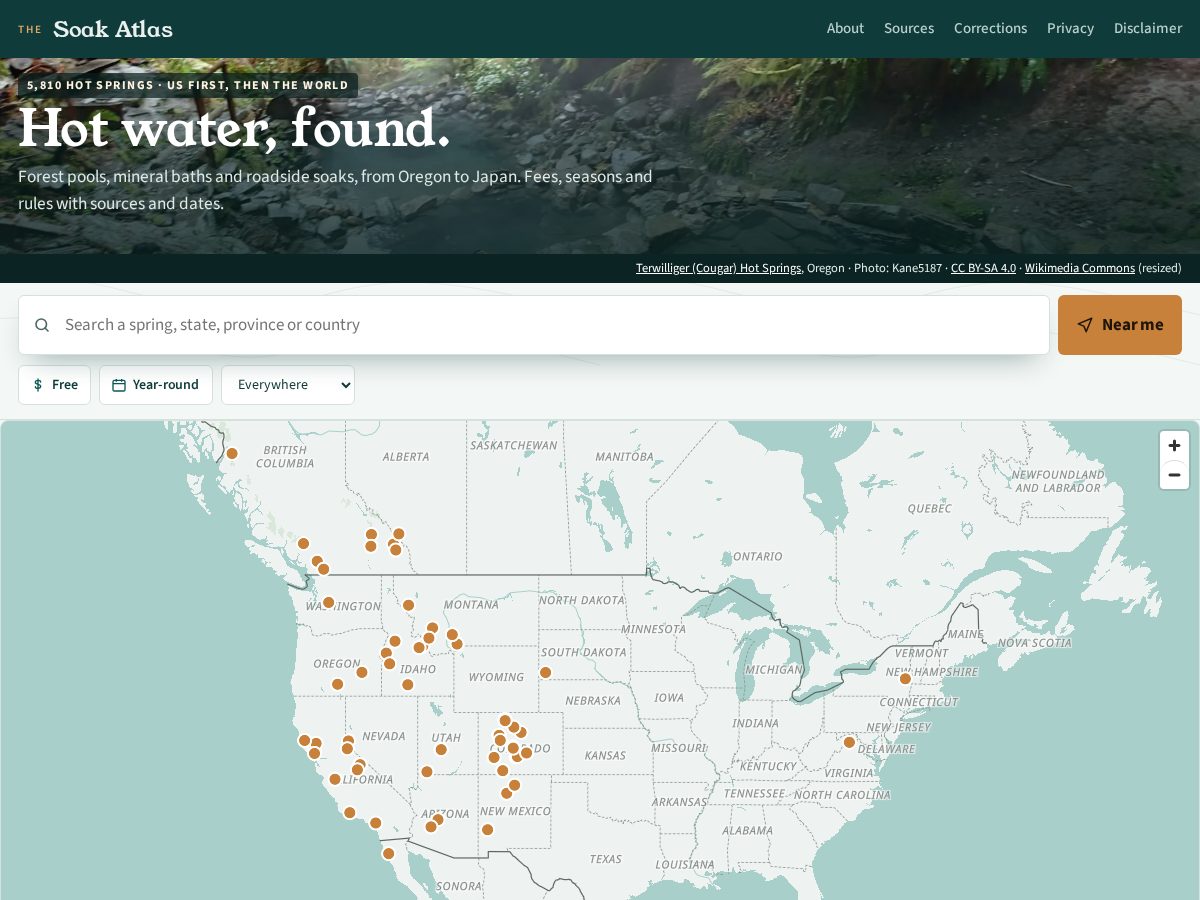The height and width of the screenshot is (900, 1200).
Task: Open the Disclaimer page
Action: [1148, 28]
